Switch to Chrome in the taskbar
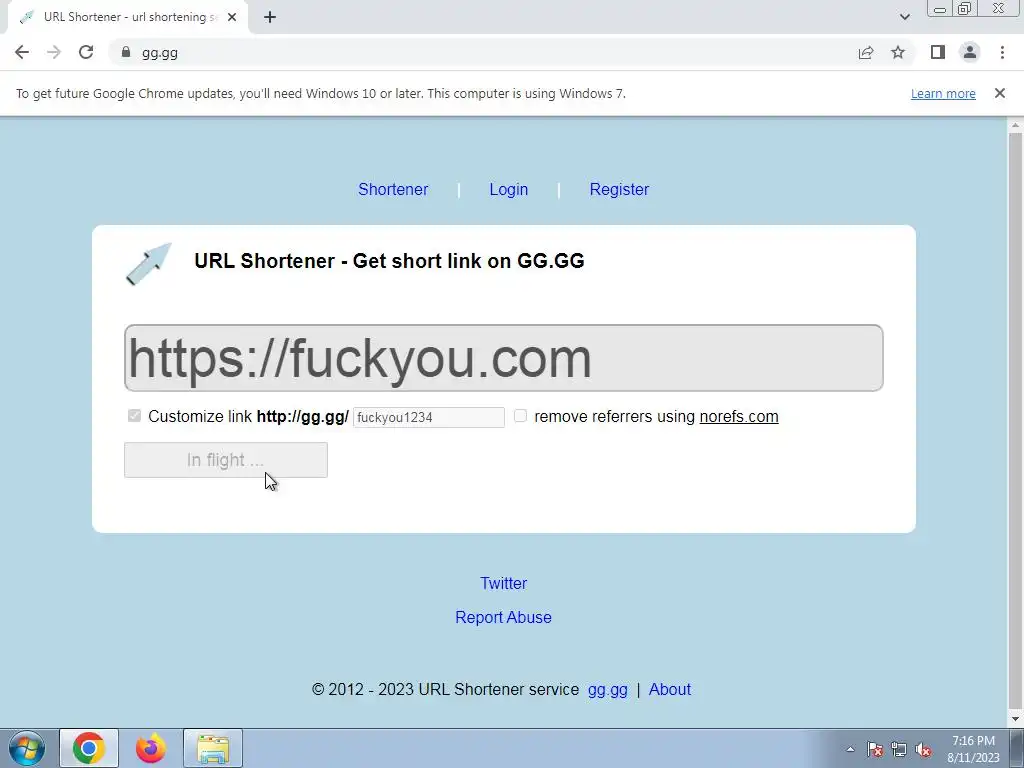Viewport: 1024px width, 768px height. point(89,748)
